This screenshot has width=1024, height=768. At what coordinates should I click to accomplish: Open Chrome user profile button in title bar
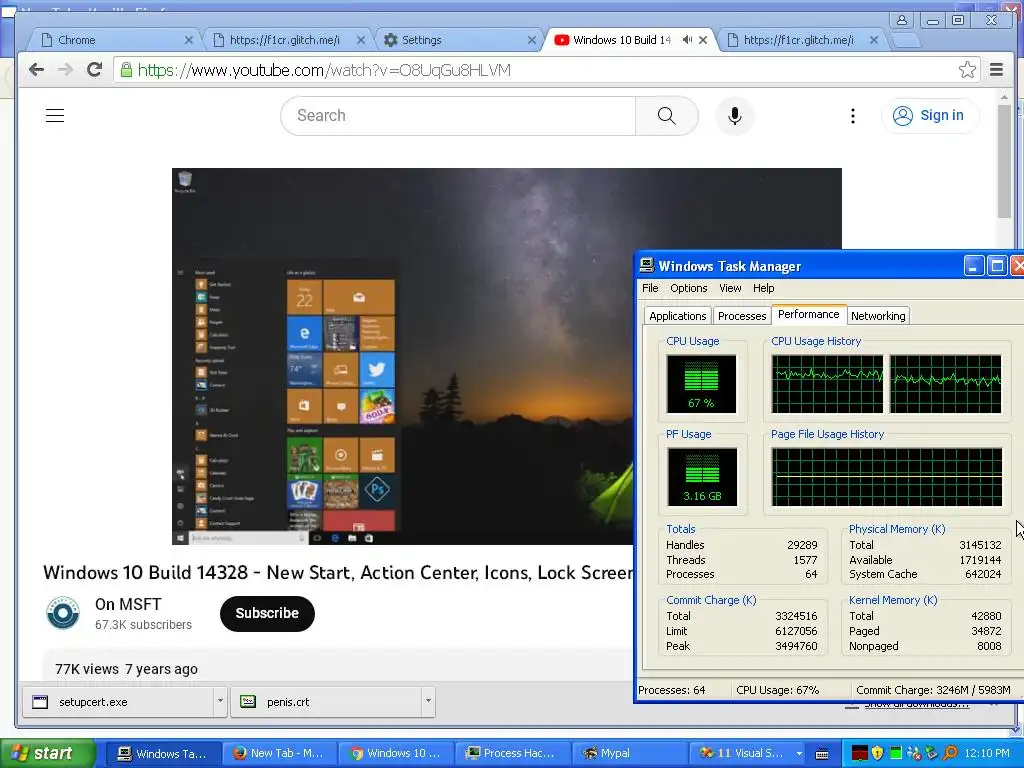[901, 20]
